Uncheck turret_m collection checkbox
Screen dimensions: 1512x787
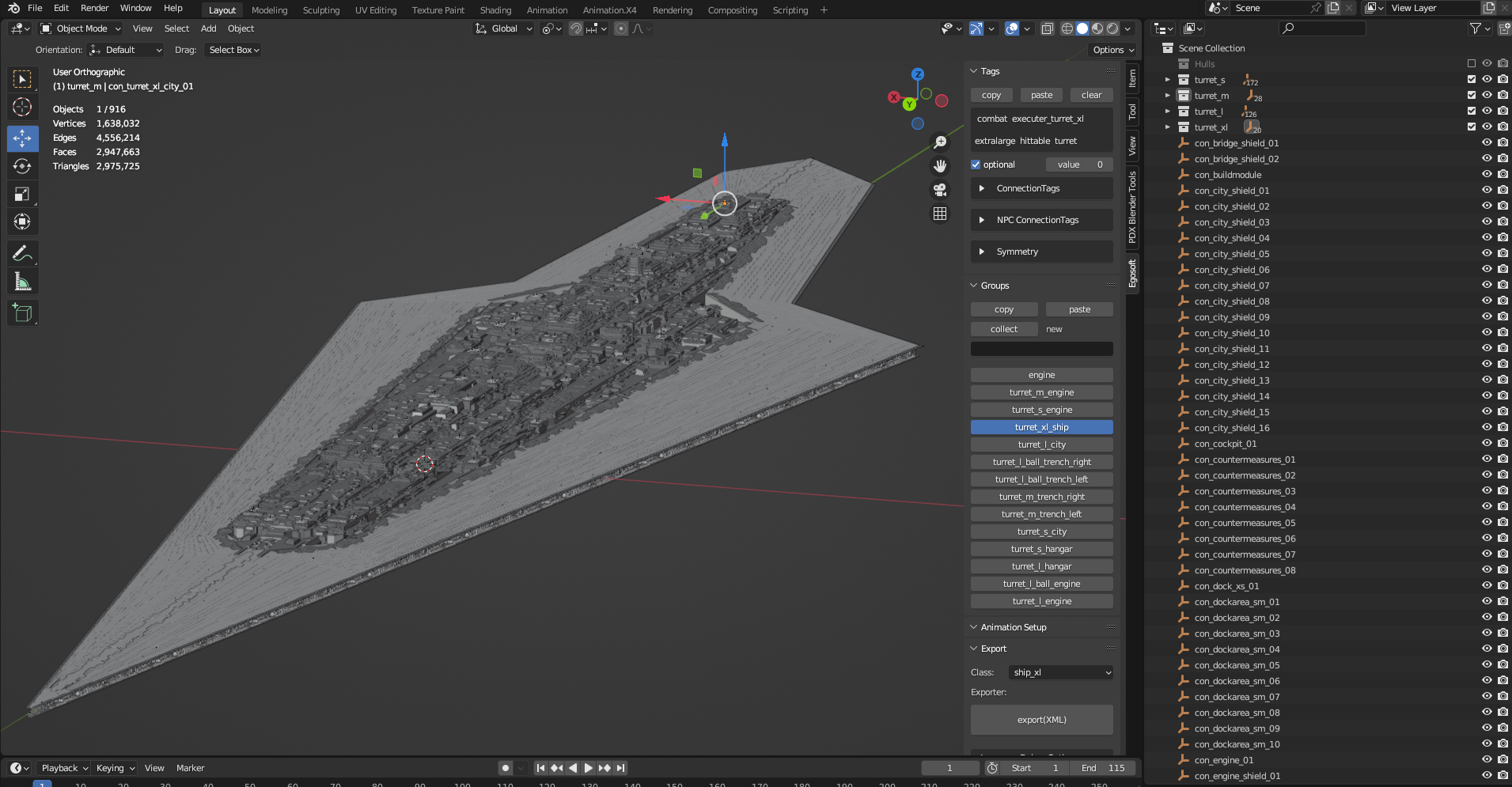coord(1472,95)
